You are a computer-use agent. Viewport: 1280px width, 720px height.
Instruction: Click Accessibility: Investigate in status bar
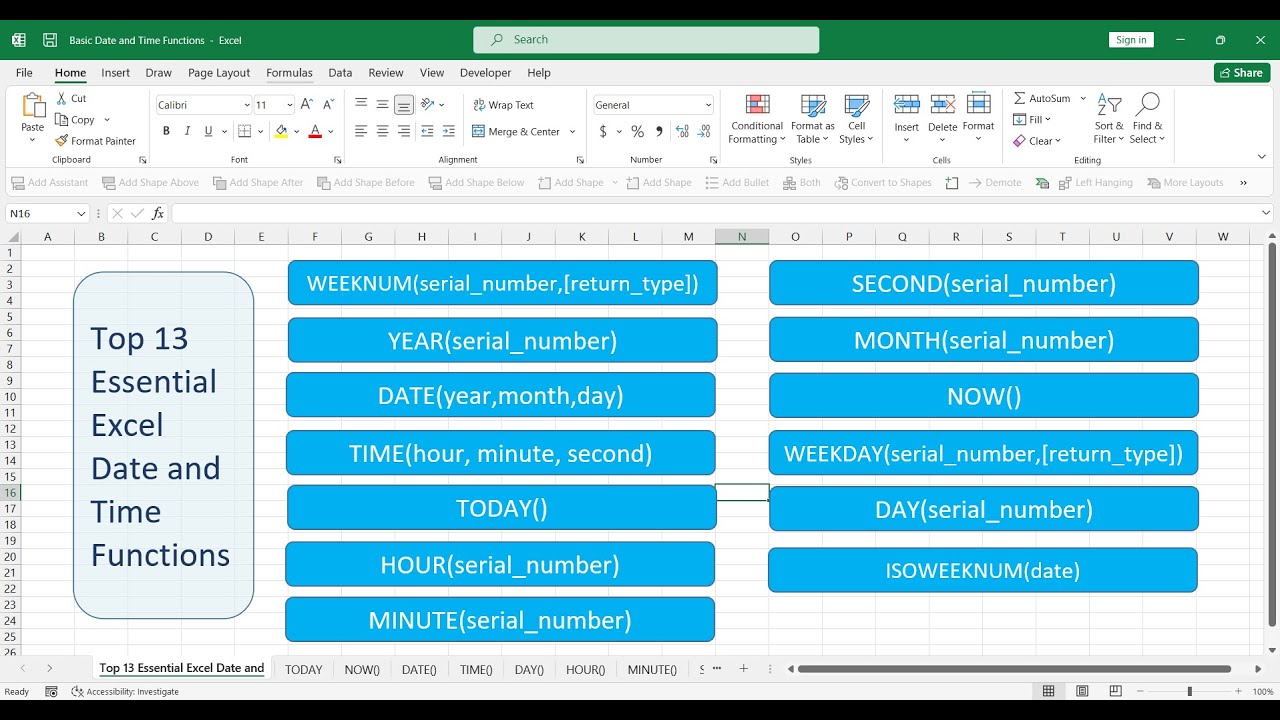point(125,691)
